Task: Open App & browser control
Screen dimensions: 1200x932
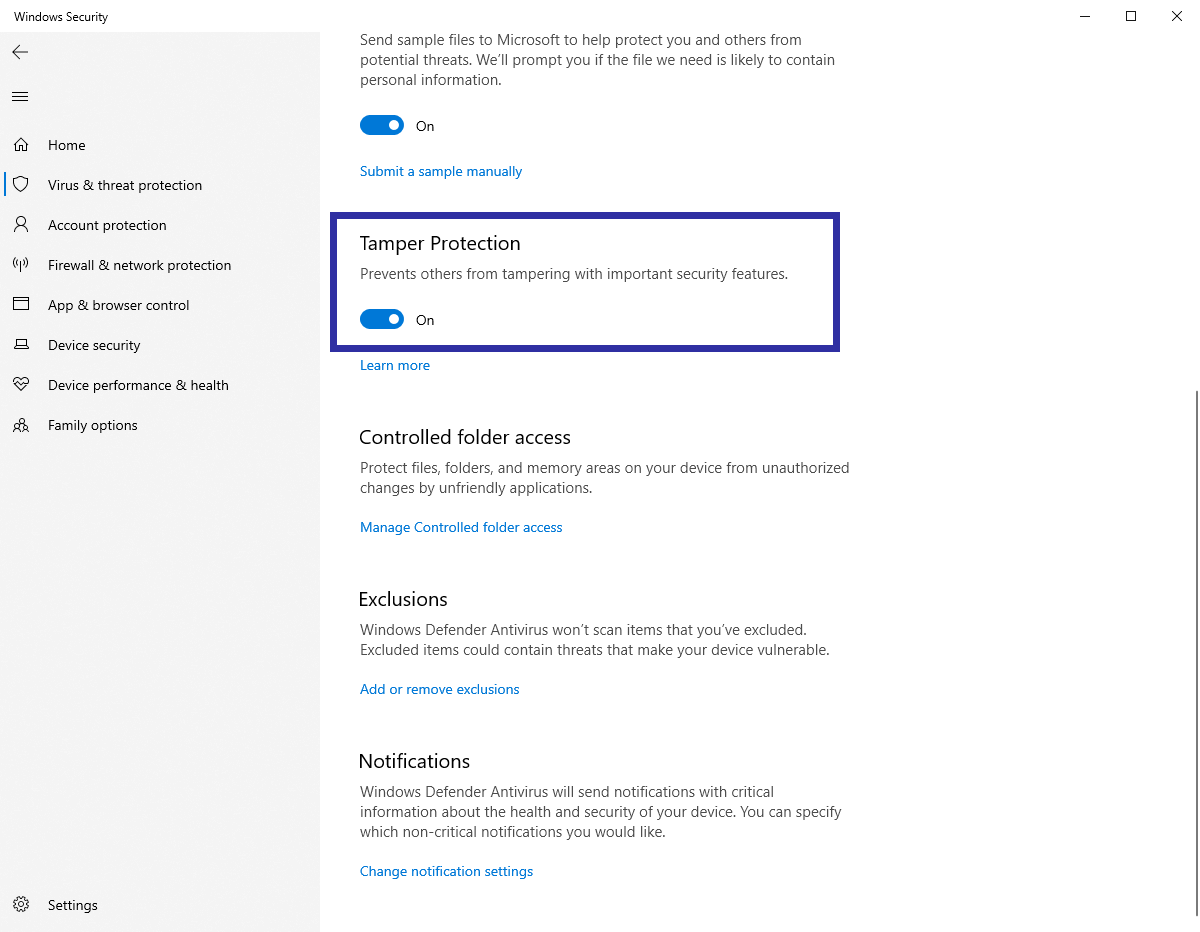Action: coord(119,304)
